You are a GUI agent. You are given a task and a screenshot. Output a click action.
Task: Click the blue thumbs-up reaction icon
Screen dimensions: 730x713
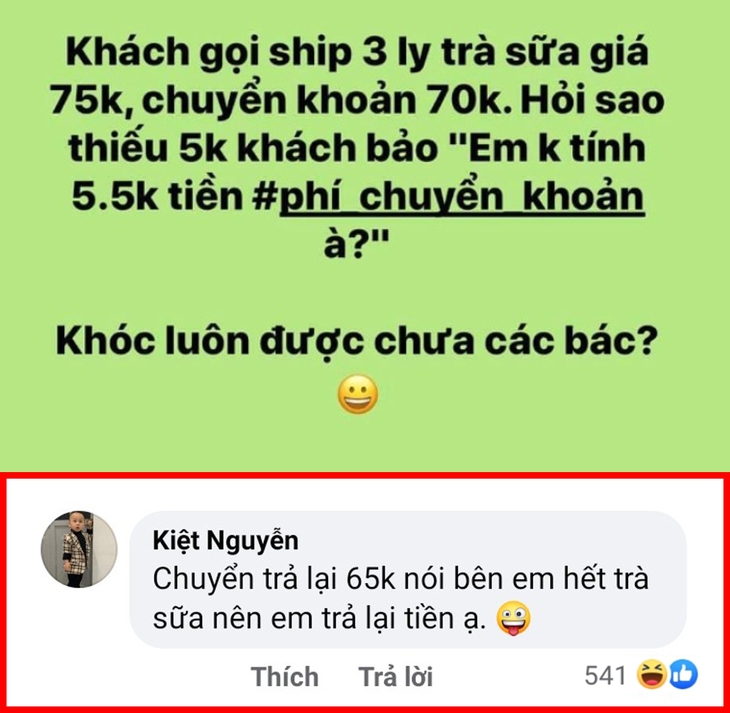[x=683, y=675]
